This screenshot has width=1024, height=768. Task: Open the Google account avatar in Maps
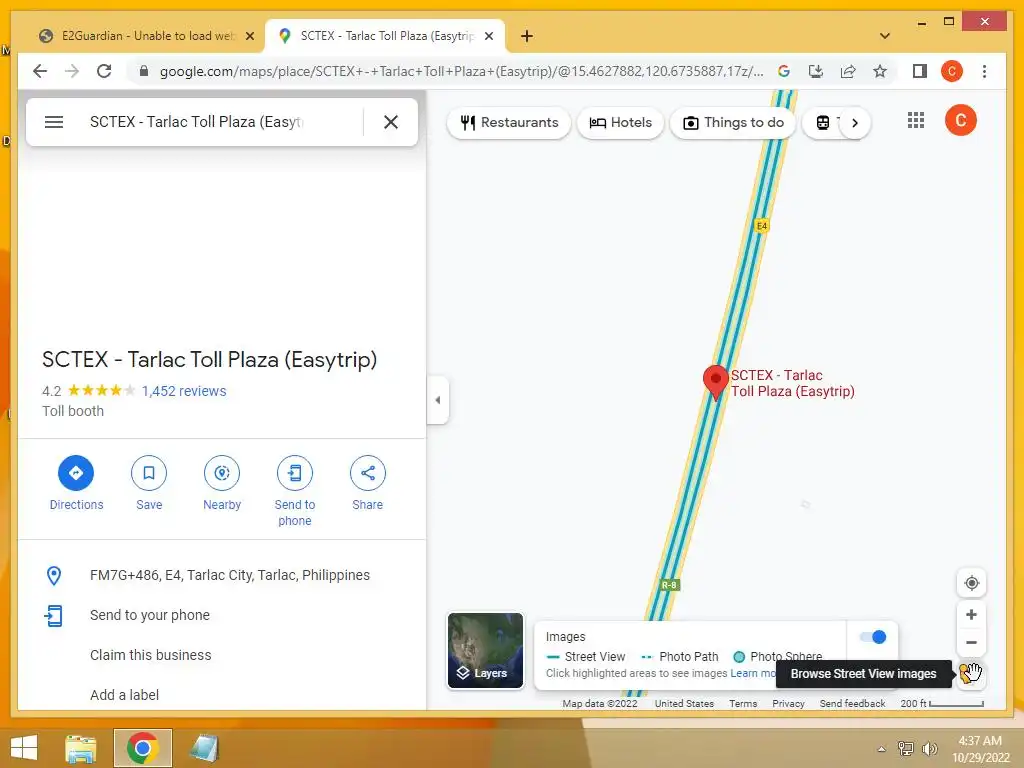click(960, 121)
